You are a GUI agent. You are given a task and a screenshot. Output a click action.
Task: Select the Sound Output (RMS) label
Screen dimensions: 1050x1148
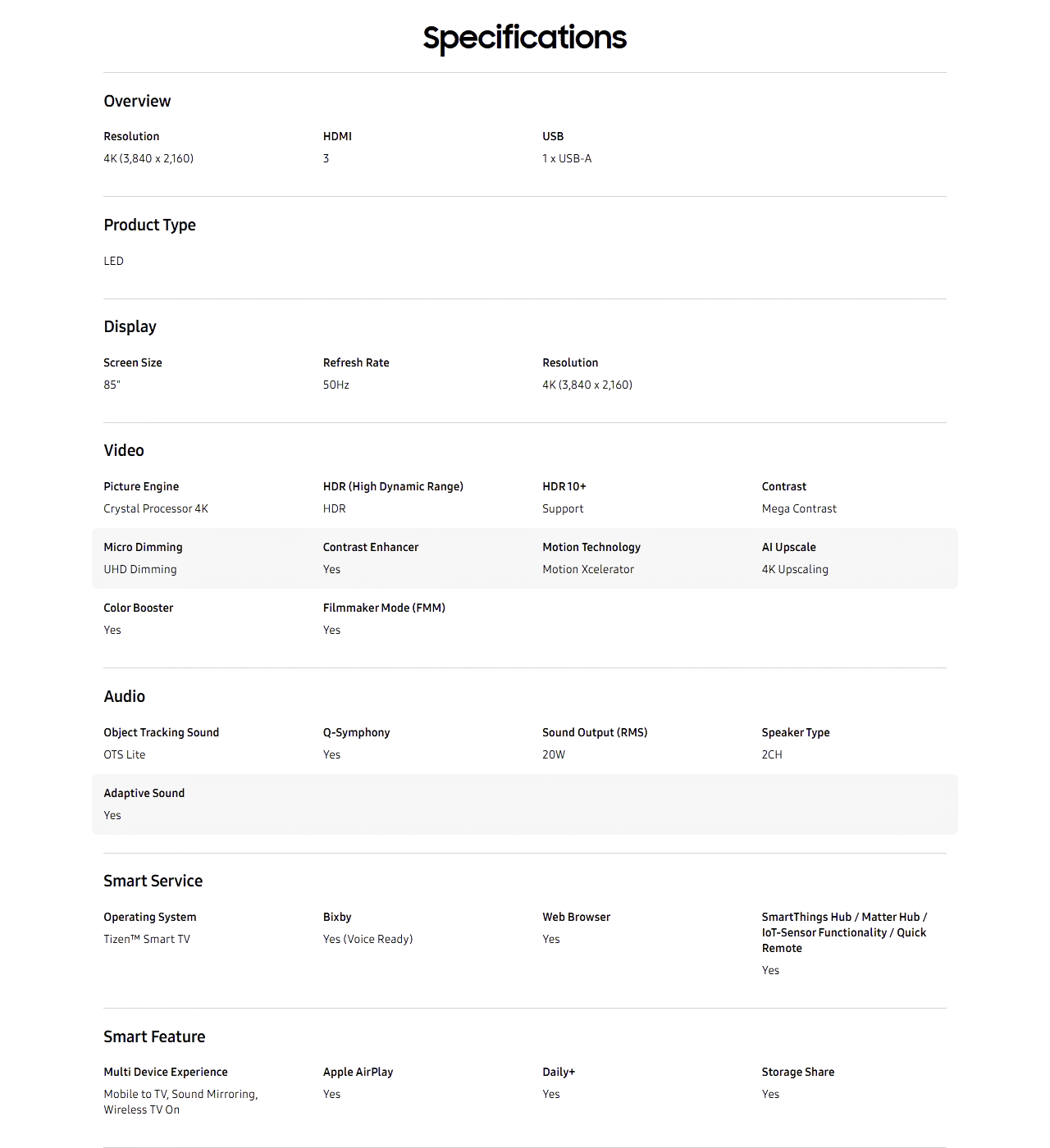coord(595,732)
